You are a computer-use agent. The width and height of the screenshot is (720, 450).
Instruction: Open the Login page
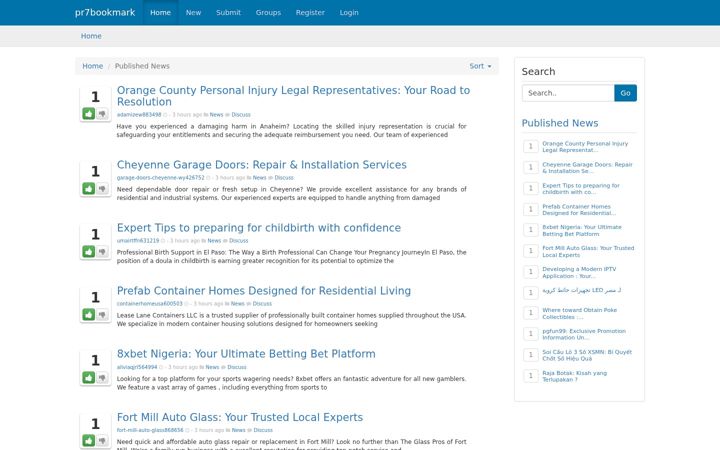pos(349,12)
